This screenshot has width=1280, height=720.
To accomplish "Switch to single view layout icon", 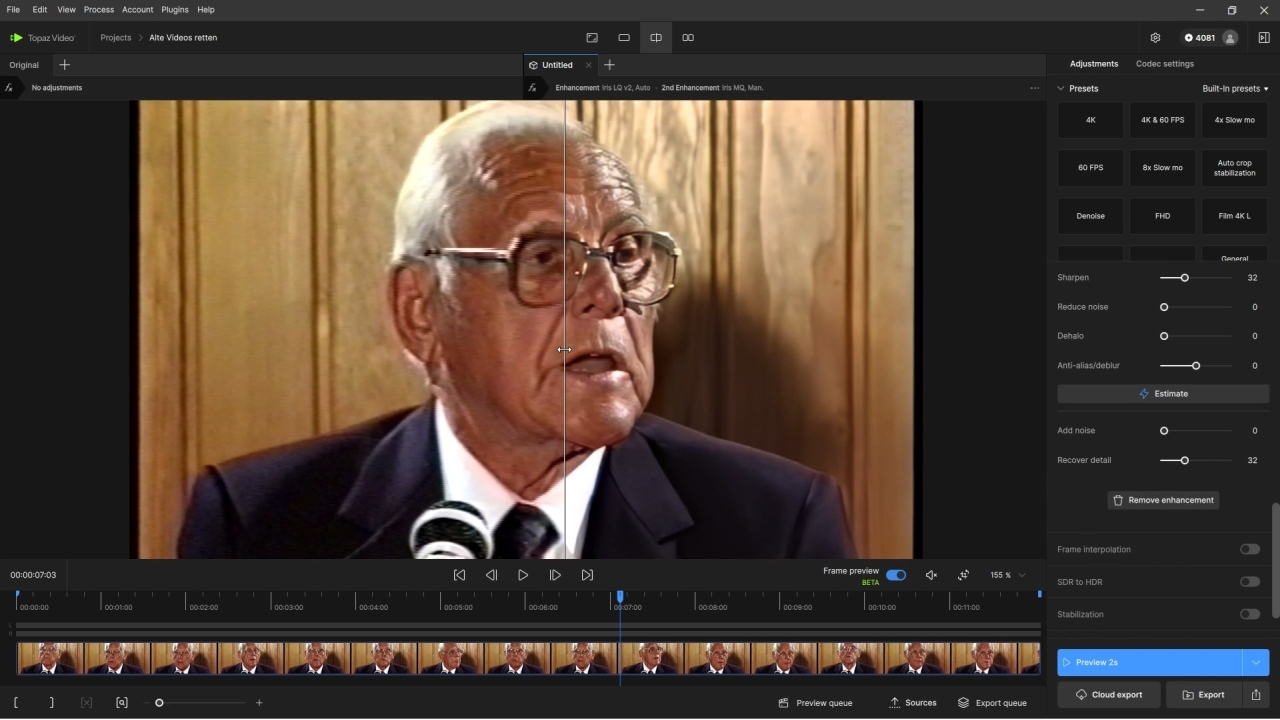I will click(624, 38).
